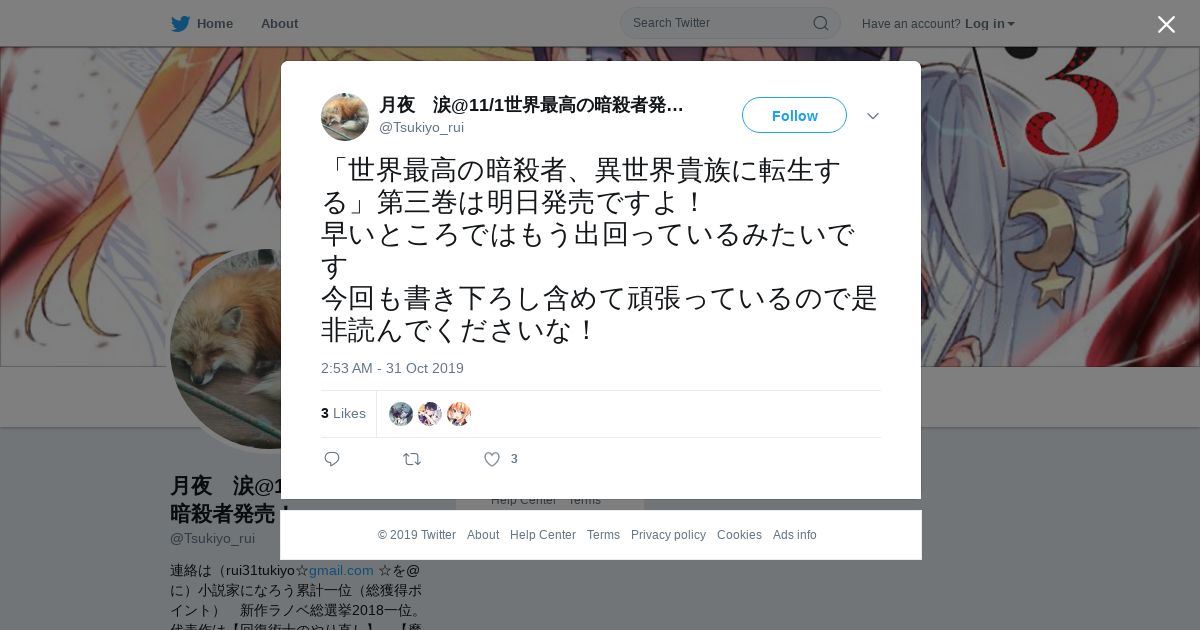Click the search magnifier icon
This screenshot has height=630, width=1200.
pyautogui.click(x=820, y=23)
